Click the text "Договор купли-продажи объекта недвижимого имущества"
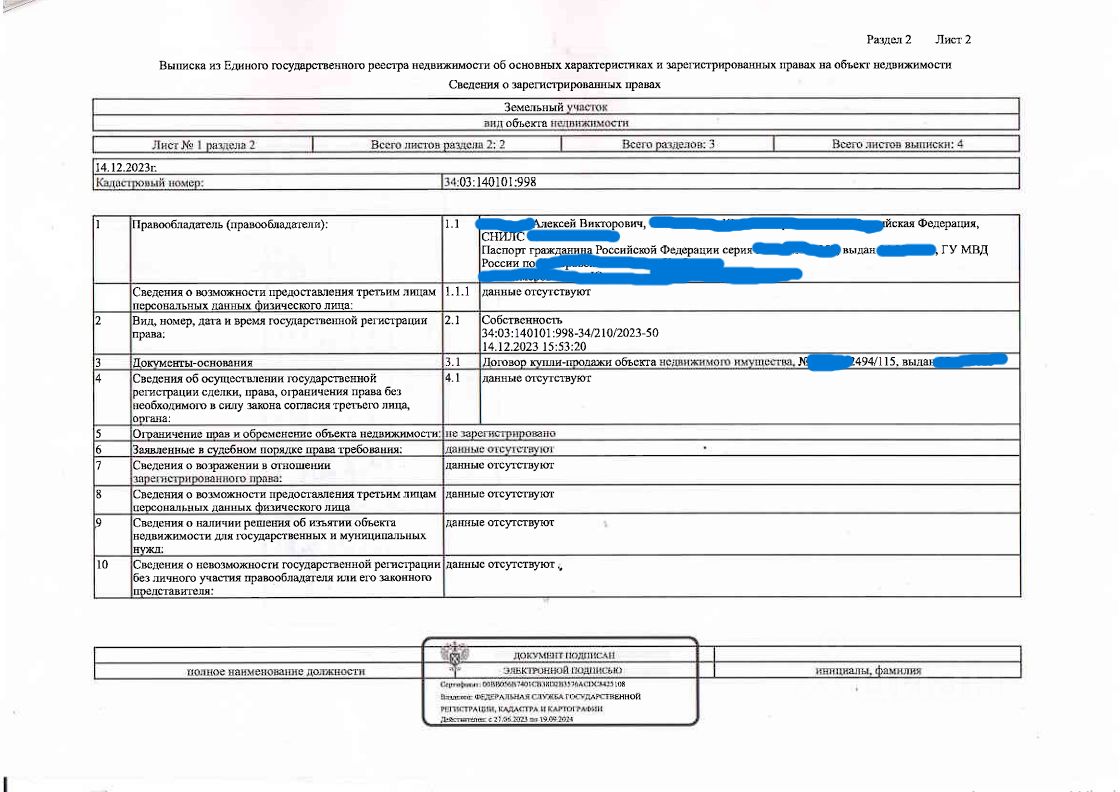Viewport: 1120px width, 792px height. click(637, 362)
